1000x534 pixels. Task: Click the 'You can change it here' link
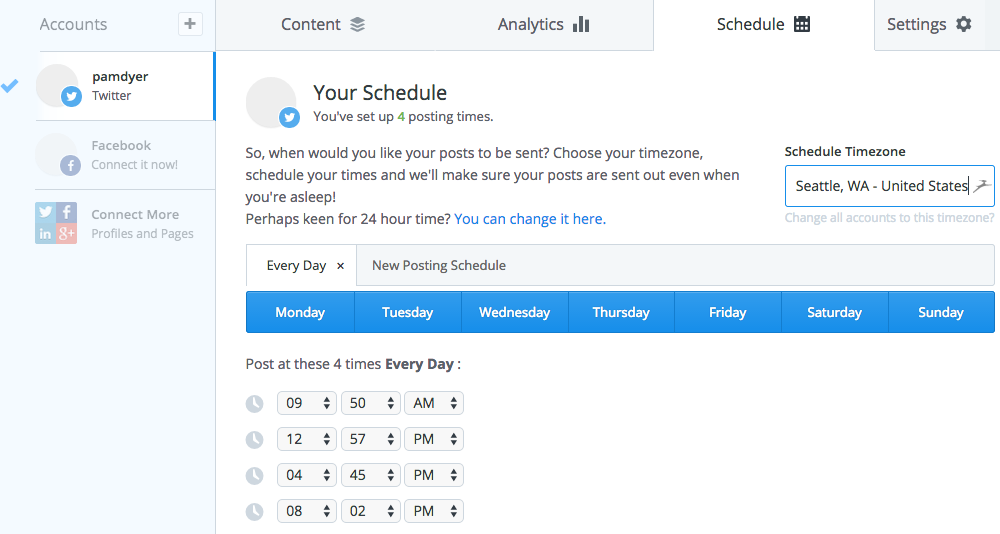(x=530, y=218)
